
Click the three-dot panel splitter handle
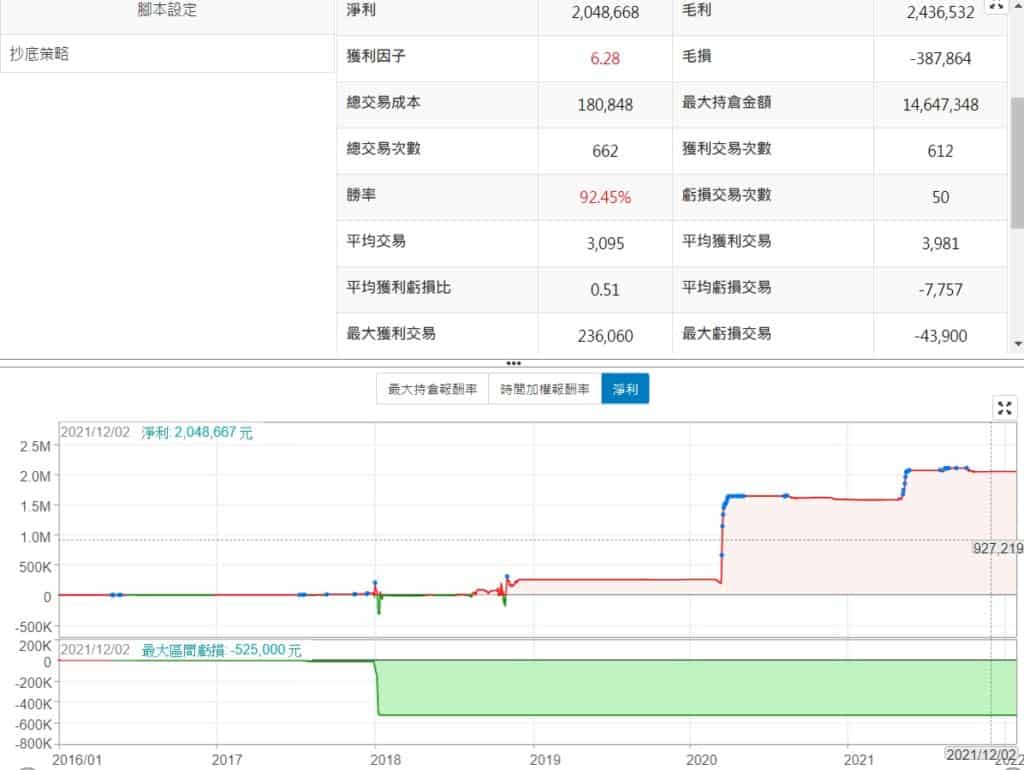[x=513, y=363]
